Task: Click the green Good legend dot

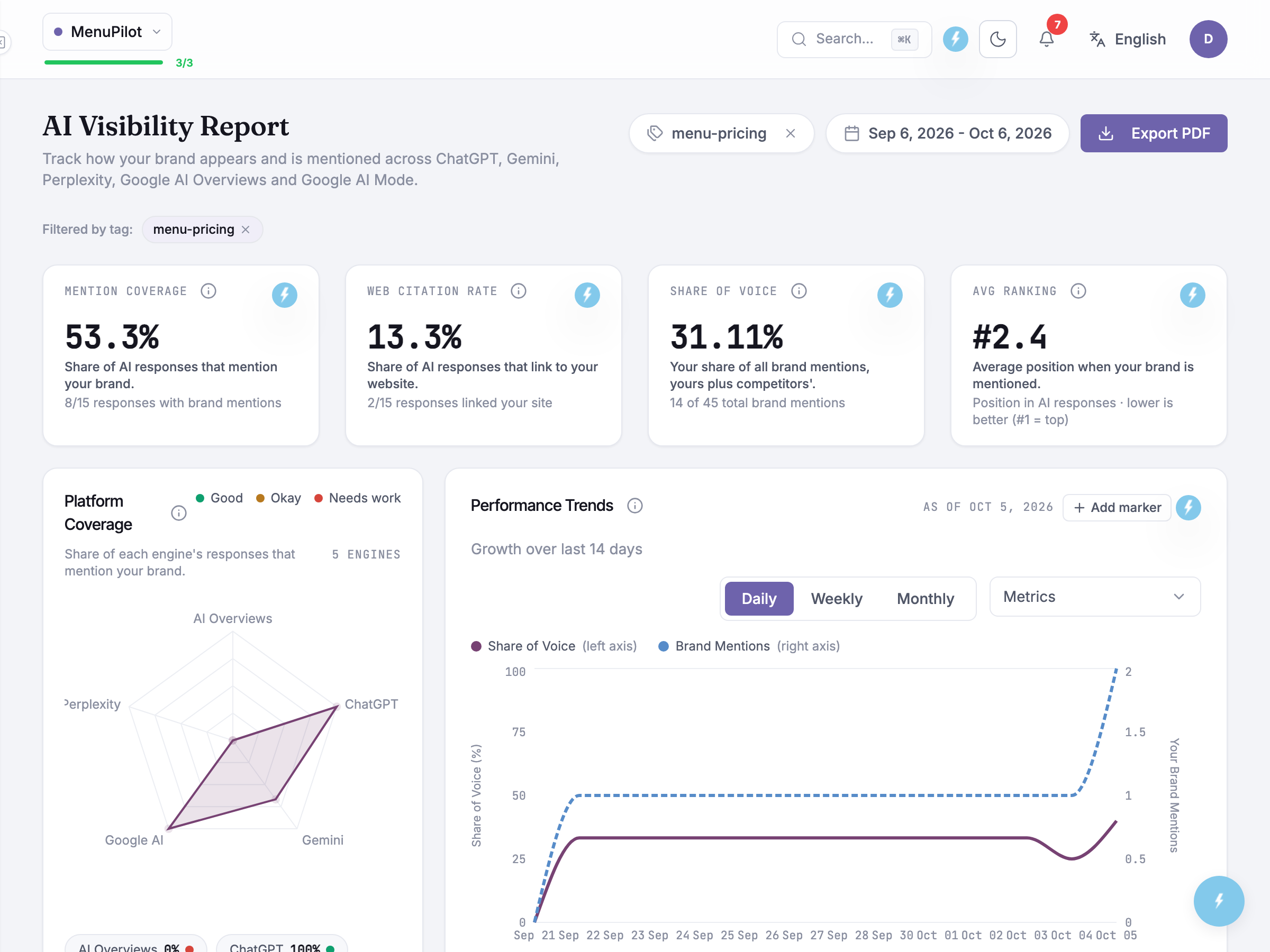Action: tap(200, 498)
